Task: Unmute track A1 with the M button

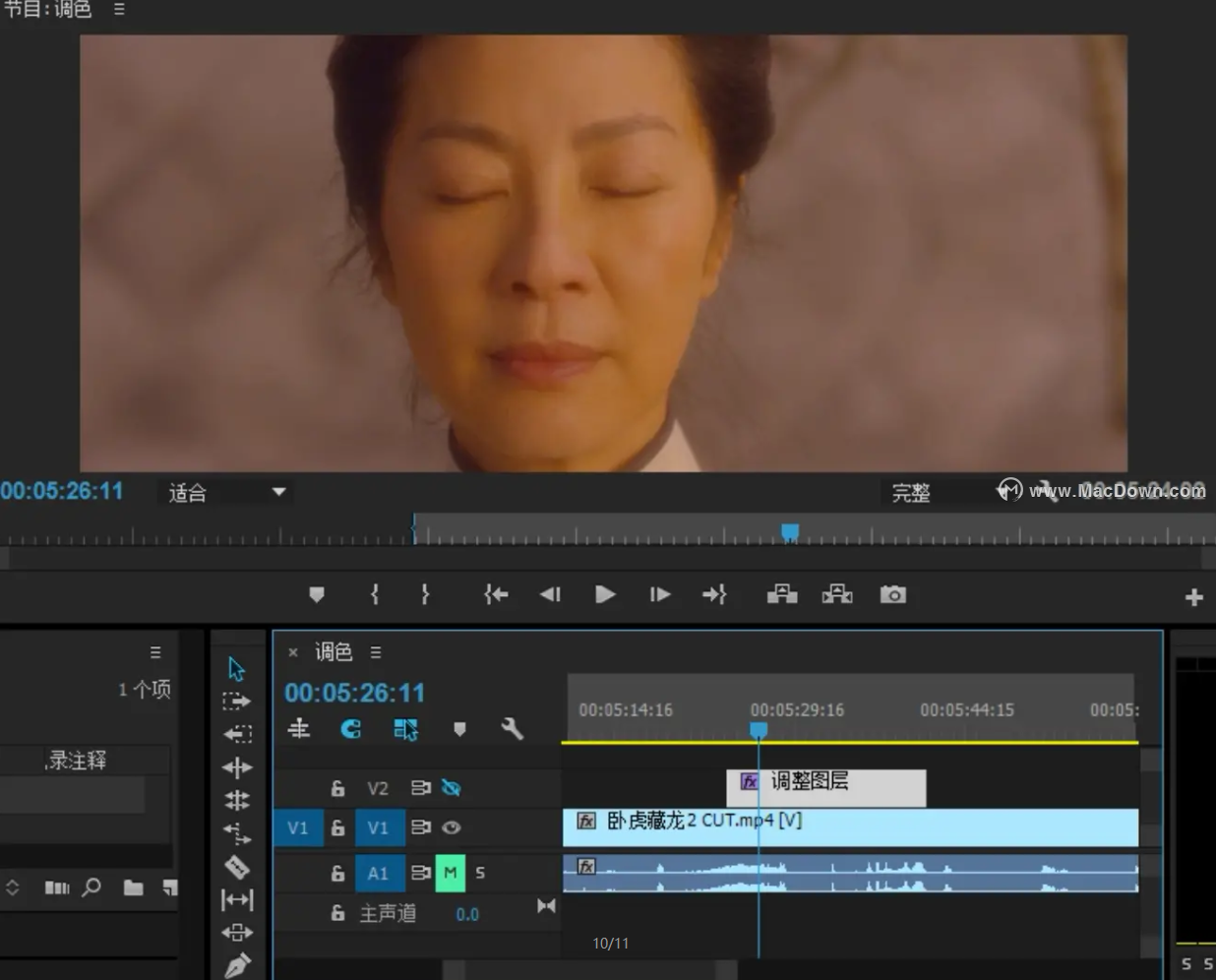Action: [x=451, y=873]
